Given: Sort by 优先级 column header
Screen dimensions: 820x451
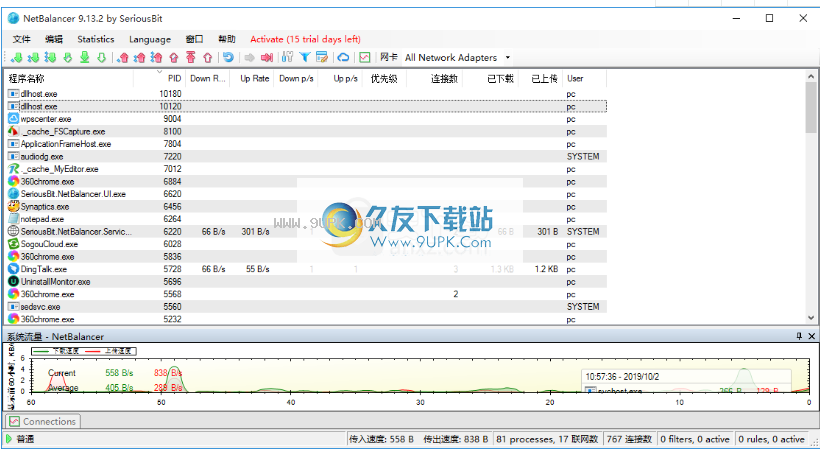Looking at the screenshot, I should pyautogui.click(x=384, y=78).
